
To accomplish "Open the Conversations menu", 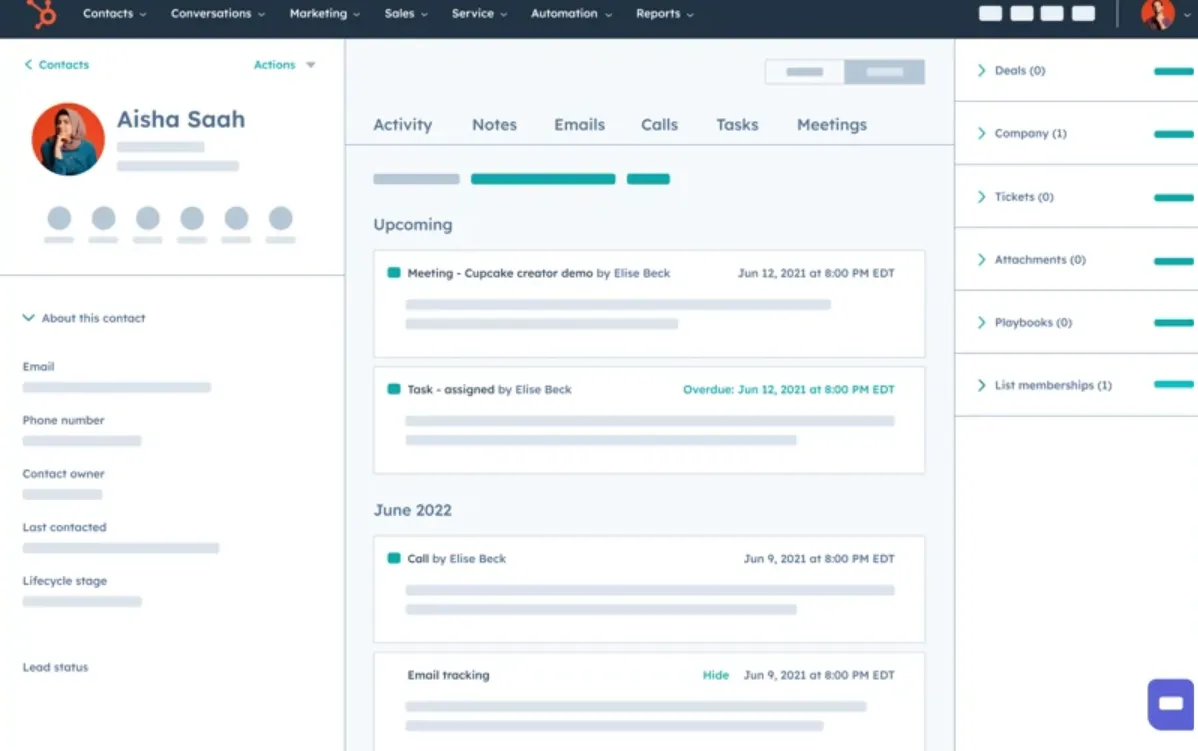I will pos(218,14).
